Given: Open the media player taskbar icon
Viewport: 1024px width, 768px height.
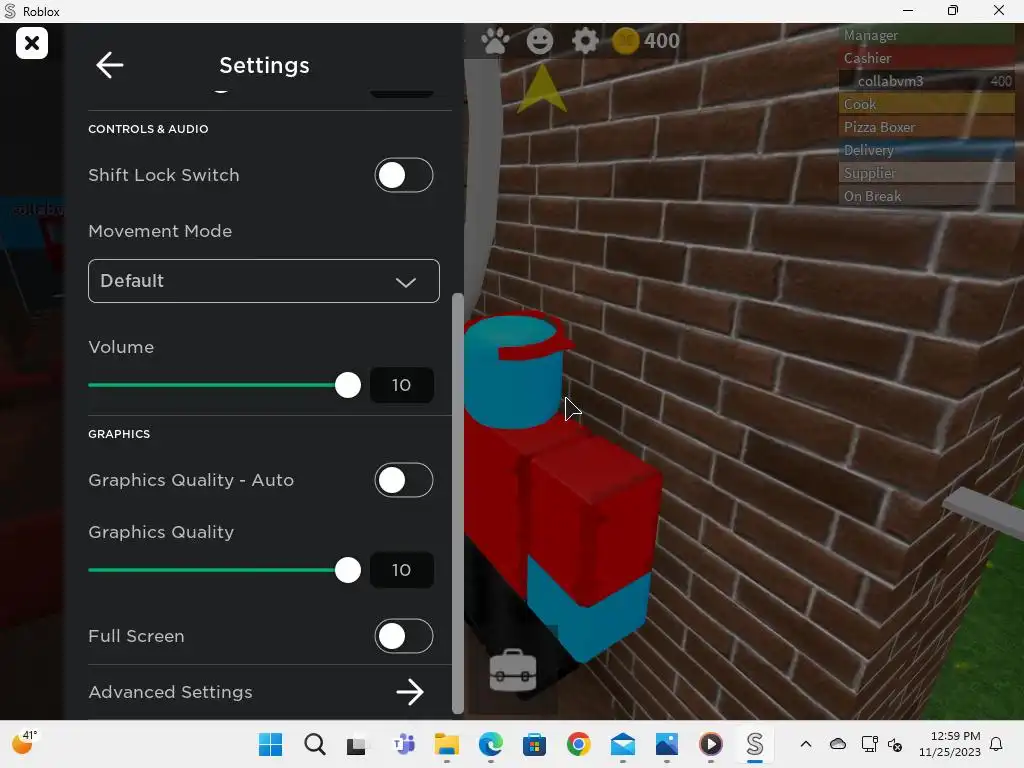Looking at the screenshot, I should pos(711,744).
